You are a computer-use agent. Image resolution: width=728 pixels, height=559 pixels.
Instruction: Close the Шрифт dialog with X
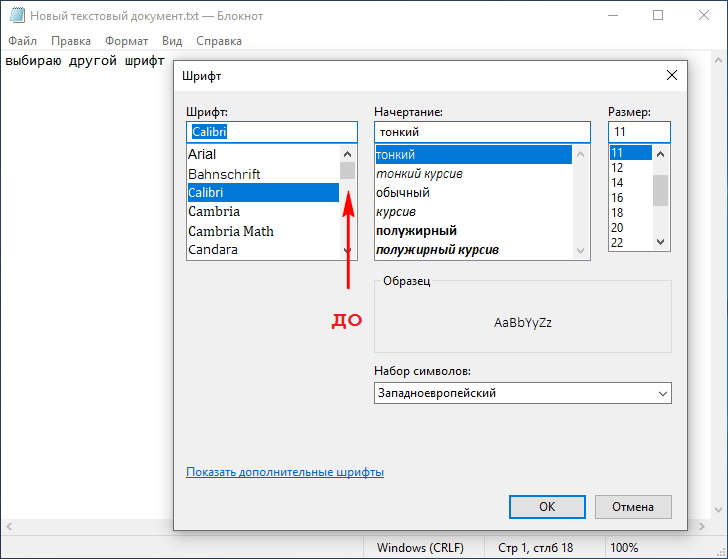(671, 75)
